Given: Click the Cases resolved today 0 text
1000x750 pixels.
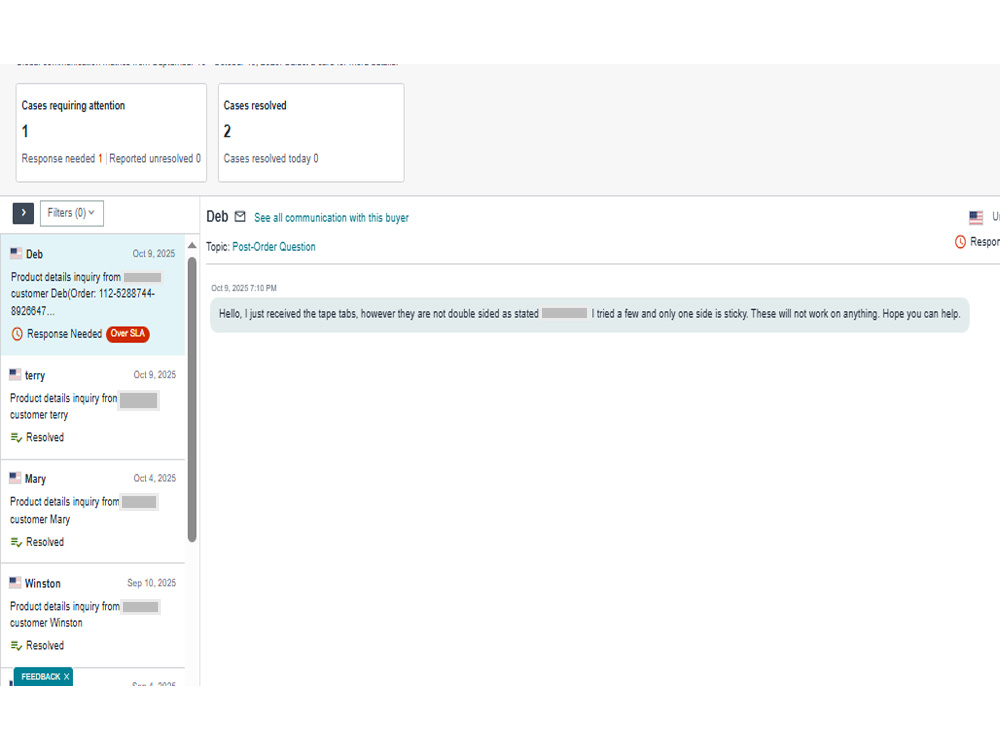Looking at the screenshot, I should click(271, 158).
